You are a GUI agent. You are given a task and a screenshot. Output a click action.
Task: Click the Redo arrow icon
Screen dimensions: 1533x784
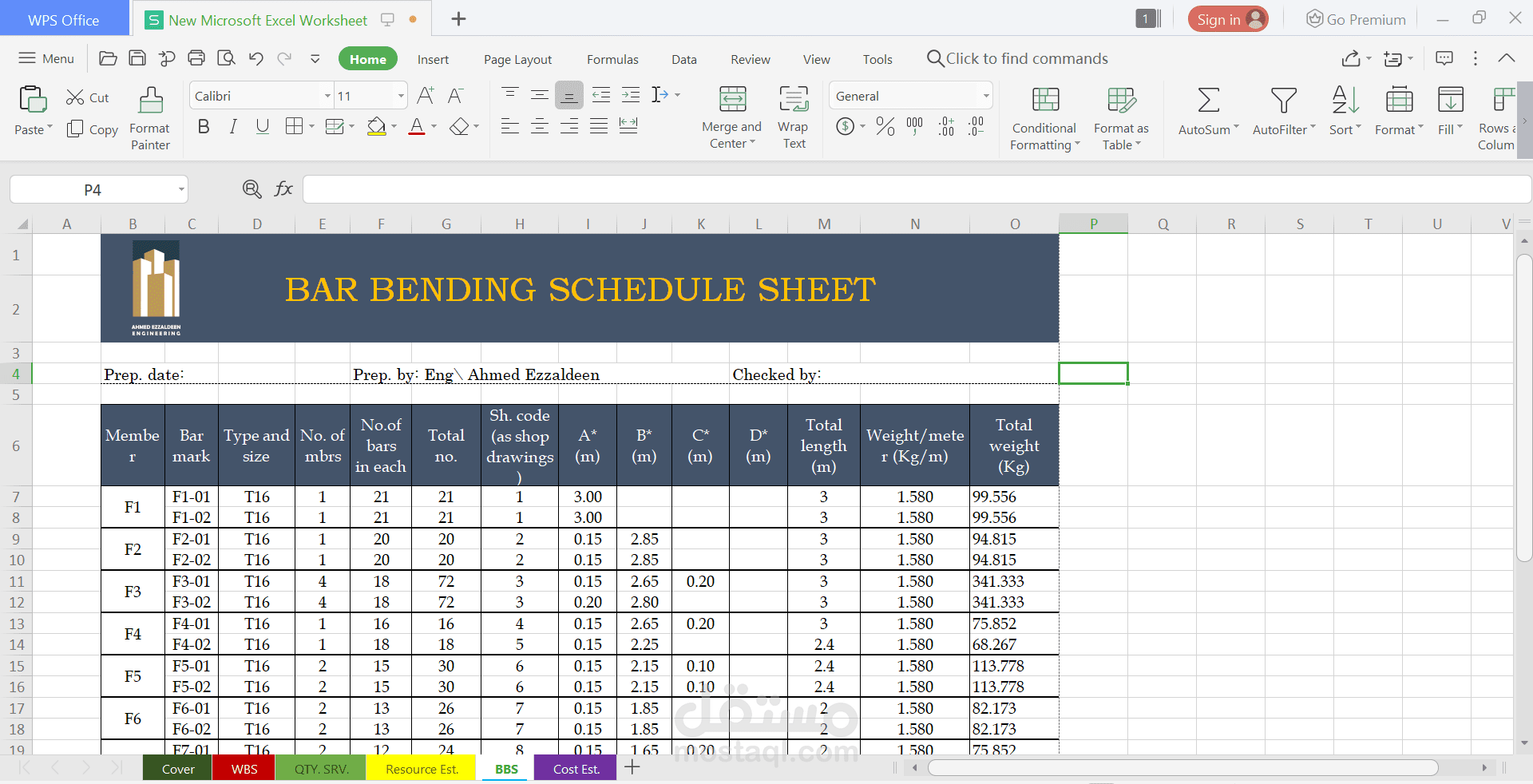(x=284, y=58)
